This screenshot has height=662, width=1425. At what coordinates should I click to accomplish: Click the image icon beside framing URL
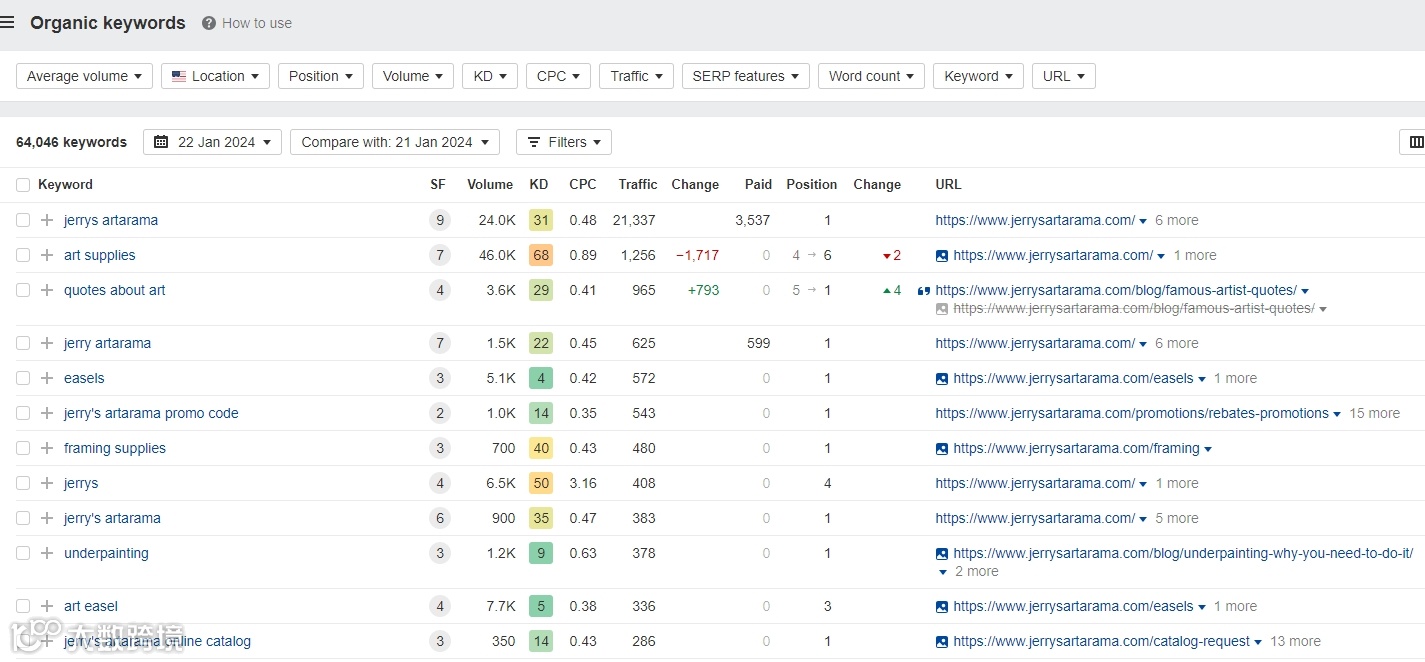[942, 448]
